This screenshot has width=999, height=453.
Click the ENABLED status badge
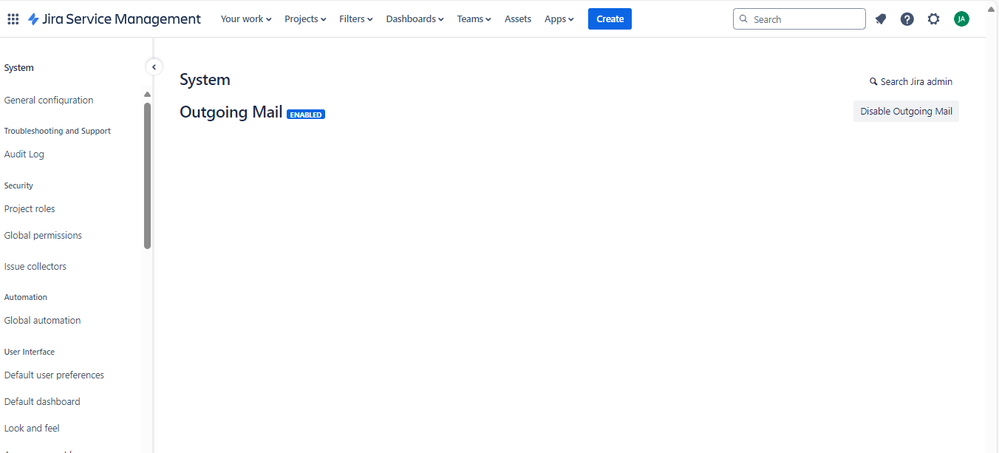pyautogui.click(x=306, y=115)
